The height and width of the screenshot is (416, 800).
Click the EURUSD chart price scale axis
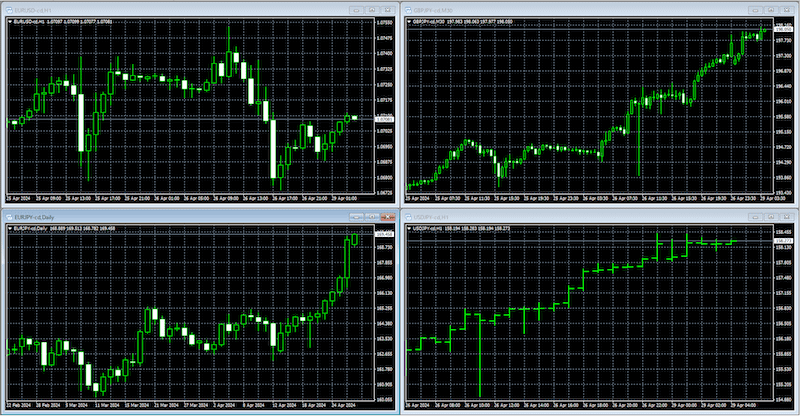(382, 100)
